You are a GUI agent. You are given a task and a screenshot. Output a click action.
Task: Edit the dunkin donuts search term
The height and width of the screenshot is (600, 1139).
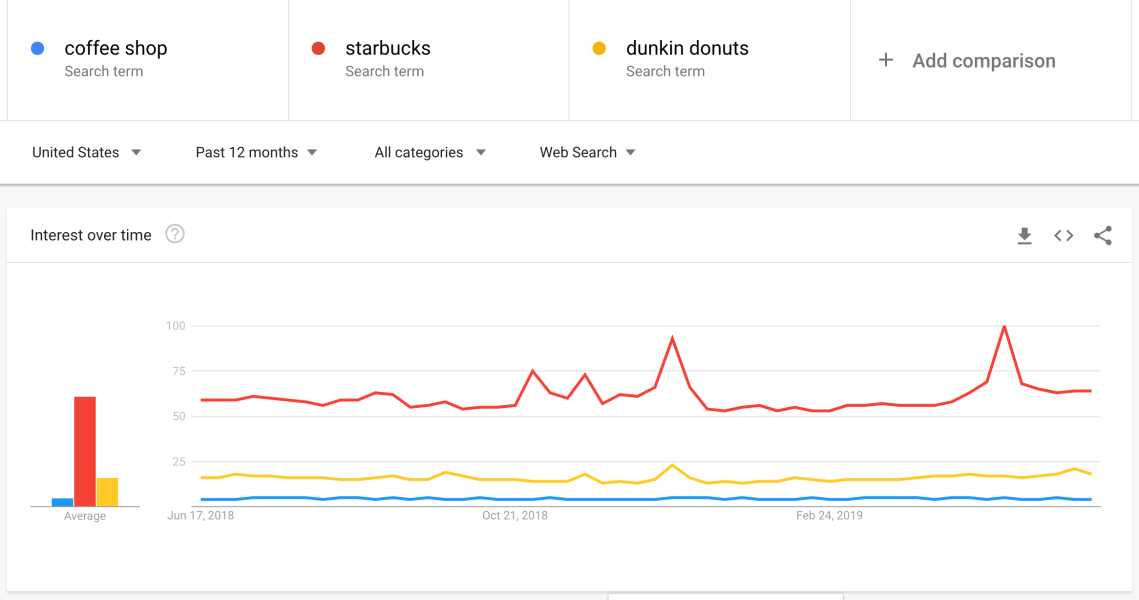pyautogui.click(x=687, y=48)
